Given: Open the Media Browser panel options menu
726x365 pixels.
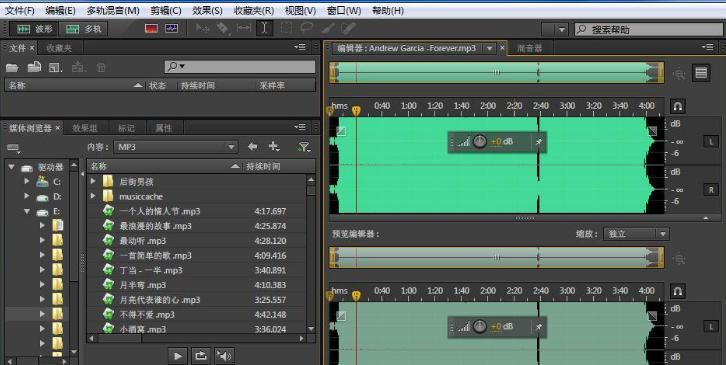Looking at the screenshot, I should click(x=300, y=127).
